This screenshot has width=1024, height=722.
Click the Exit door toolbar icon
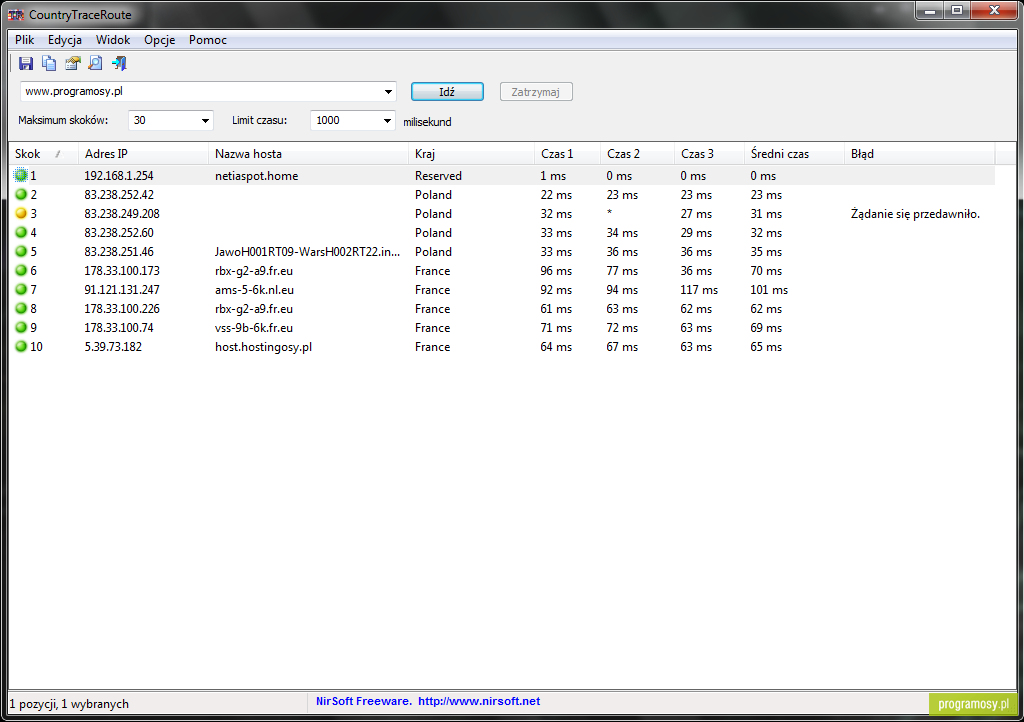119,63
